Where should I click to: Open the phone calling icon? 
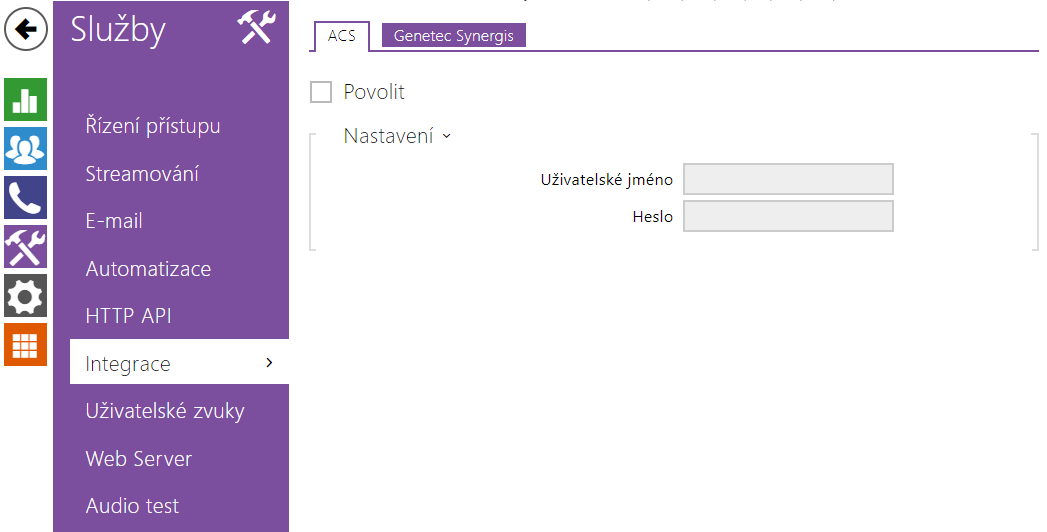(25, 198)
